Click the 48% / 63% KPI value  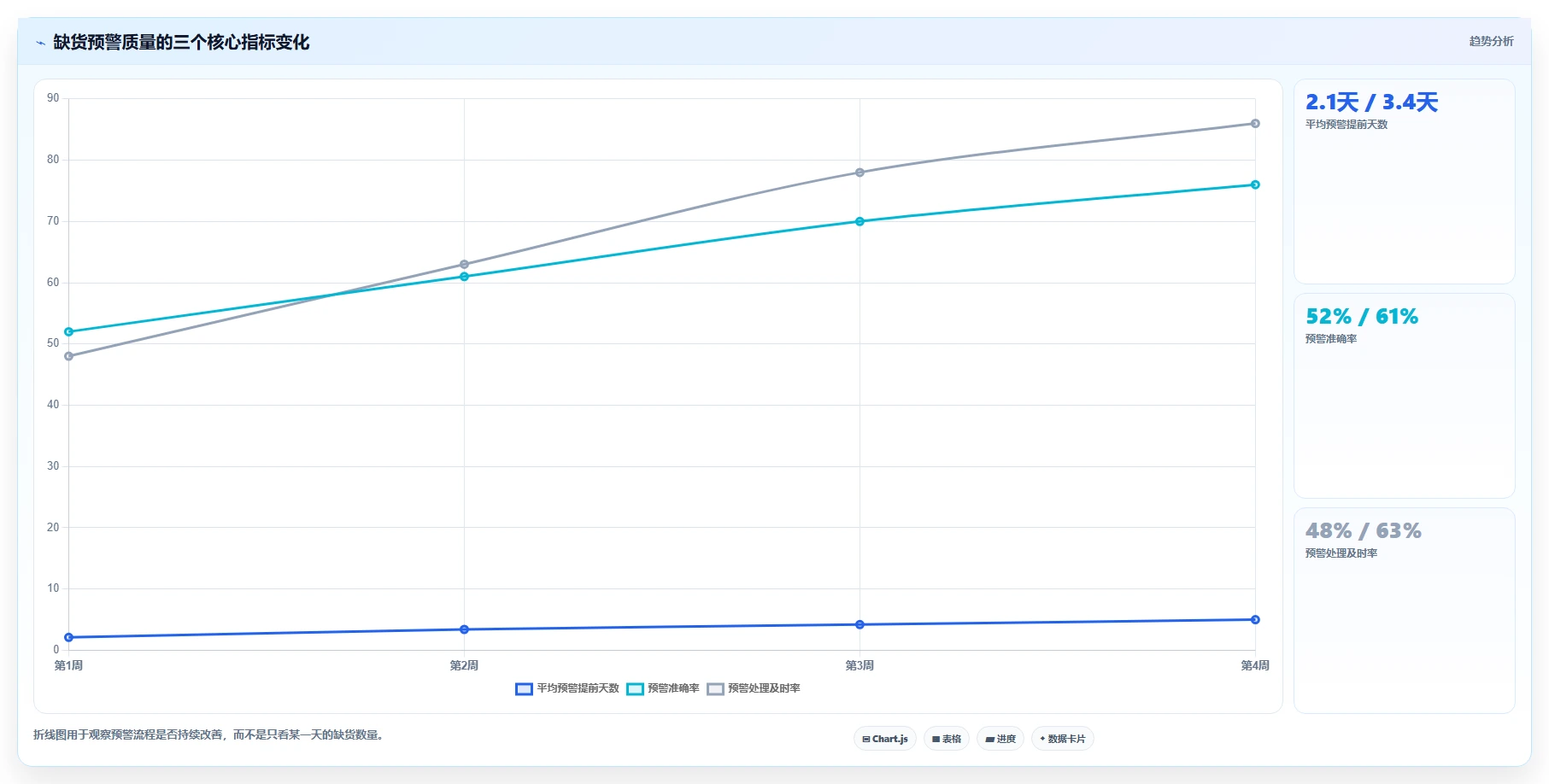click(x=1364, y=531)
